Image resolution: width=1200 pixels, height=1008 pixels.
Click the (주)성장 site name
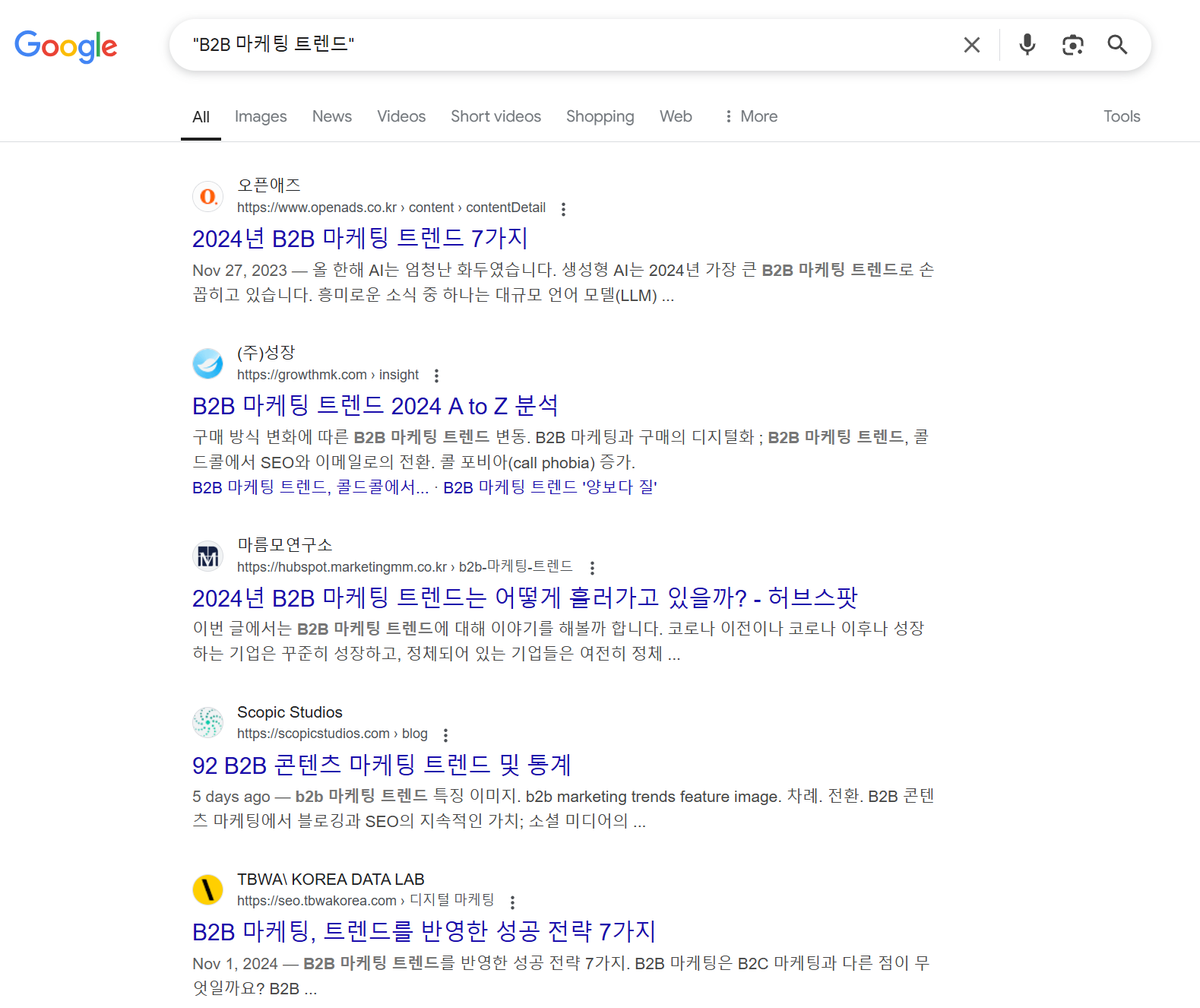click(x=266, y=353)
